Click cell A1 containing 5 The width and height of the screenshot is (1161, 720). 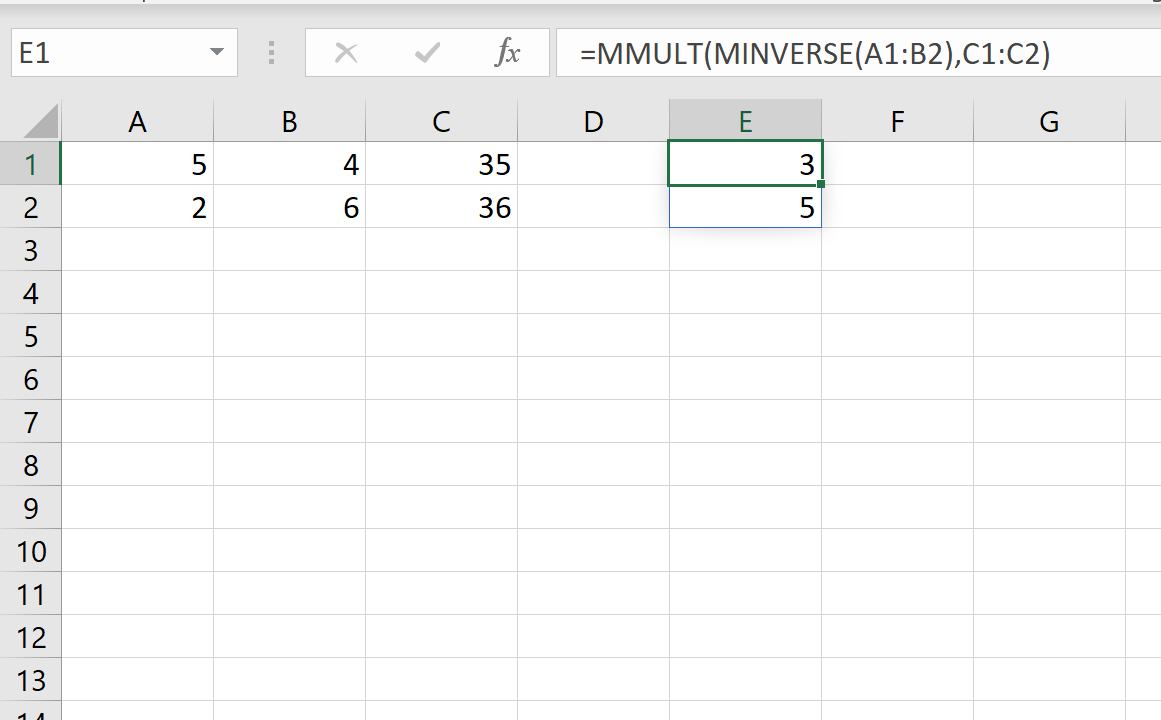pyautogui.click(x=138, y=164)
